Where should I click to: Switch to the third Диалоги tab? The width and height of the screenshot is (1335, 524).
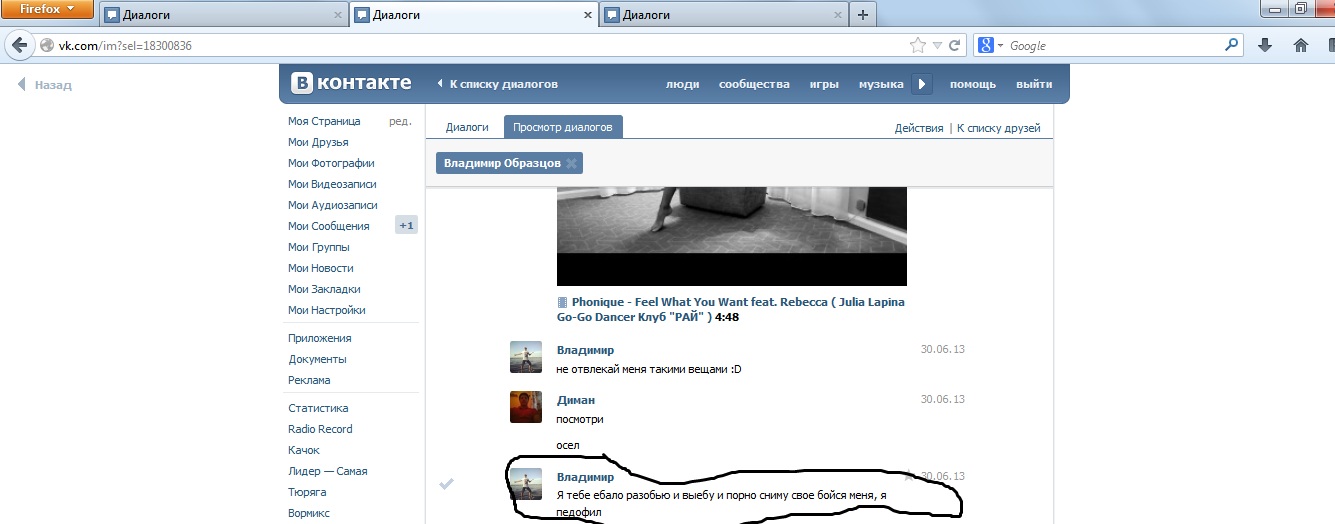tap(724, 15)
